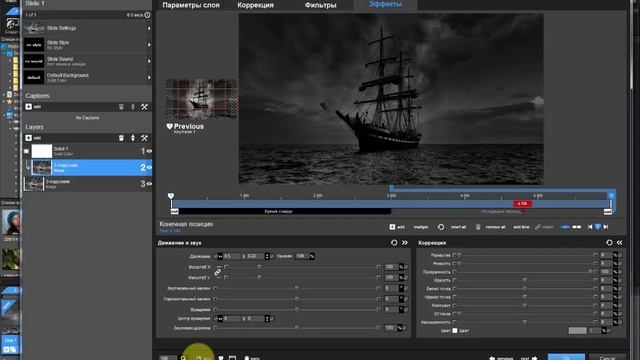Click the copy icon in bottom bar
This screenshot has width=640, height=360.
[x=247, y=358]
